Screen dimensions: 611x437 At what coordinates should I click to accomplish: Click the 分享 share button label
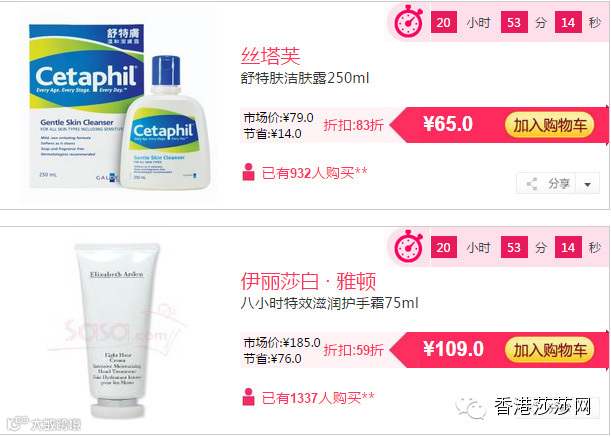point(559,183)
